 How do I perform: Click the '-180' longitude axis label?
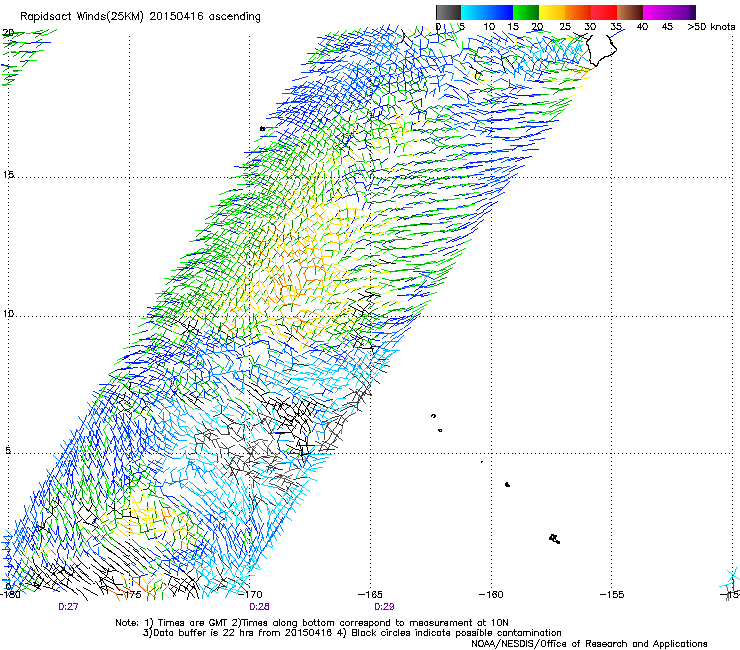[x=9, y=595]
